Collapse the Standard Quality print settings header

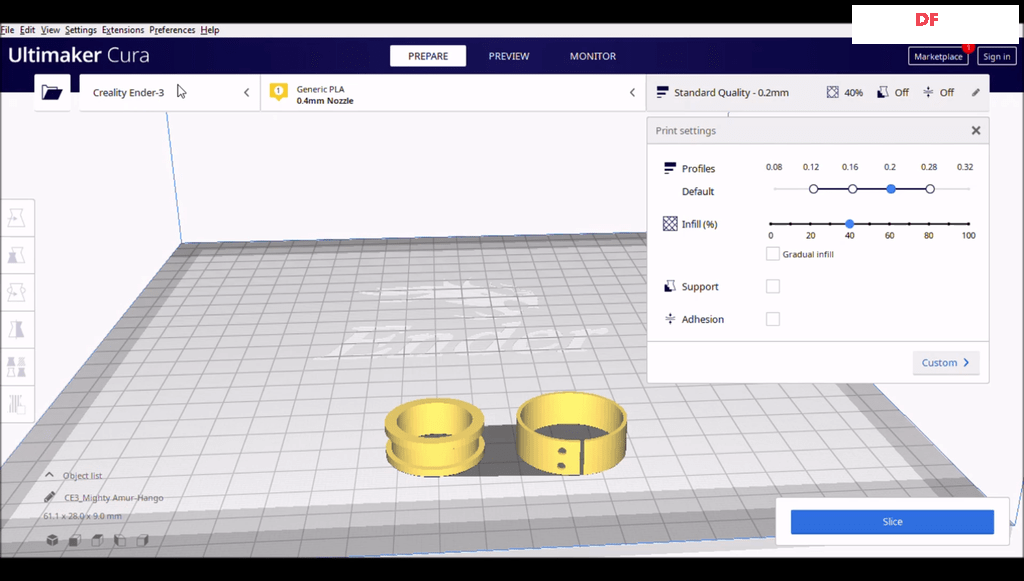[x=818, y=93]
